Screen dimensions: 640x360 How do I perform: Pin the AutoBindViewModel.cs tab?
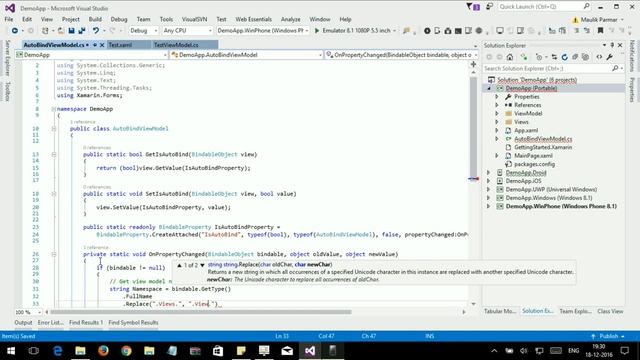pos(95,45)
